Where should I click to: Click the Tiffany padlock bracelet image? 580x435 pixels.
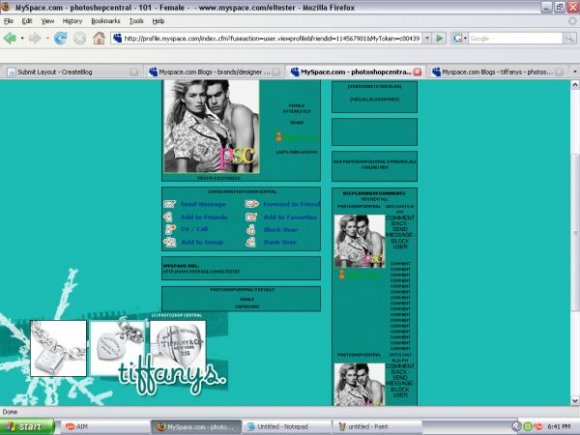pyautogui.click(x=58, y=348)
